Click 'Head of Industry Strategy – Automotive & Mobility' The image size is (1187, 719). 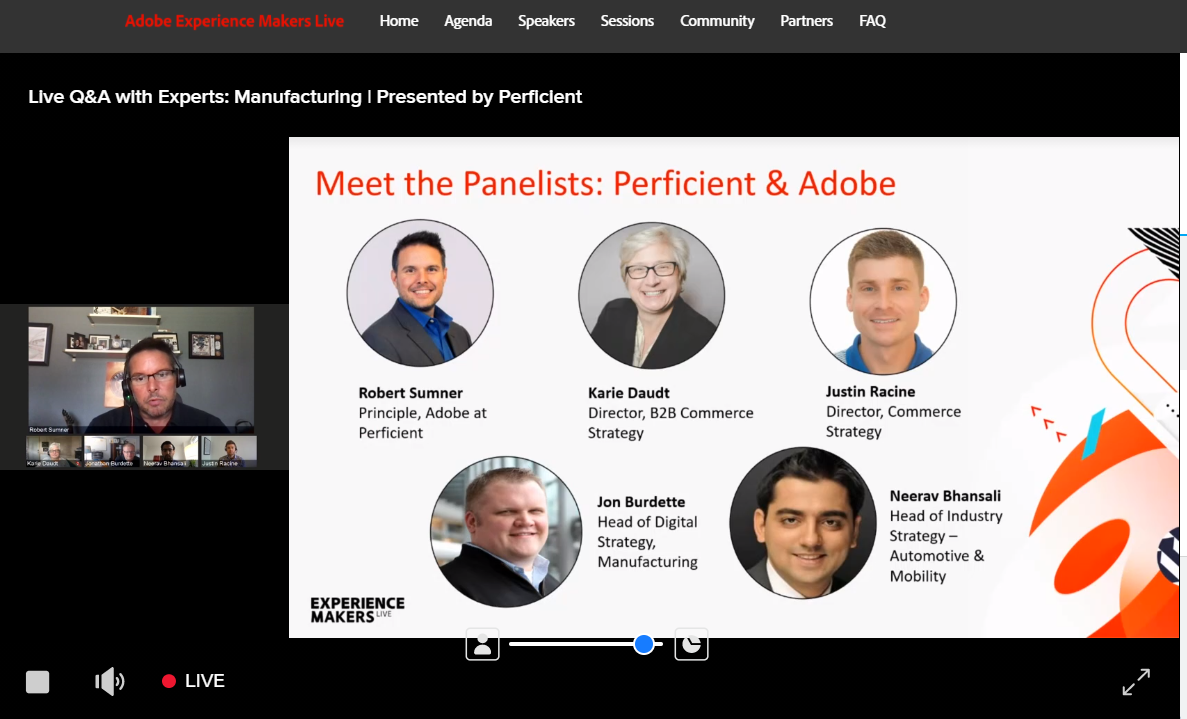pos(946,546)
